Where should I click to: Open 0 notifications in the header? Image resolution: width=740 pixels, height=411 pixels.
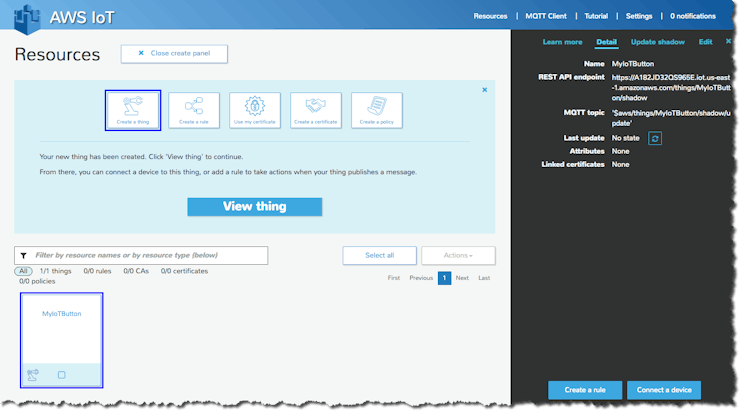[693, 16]
